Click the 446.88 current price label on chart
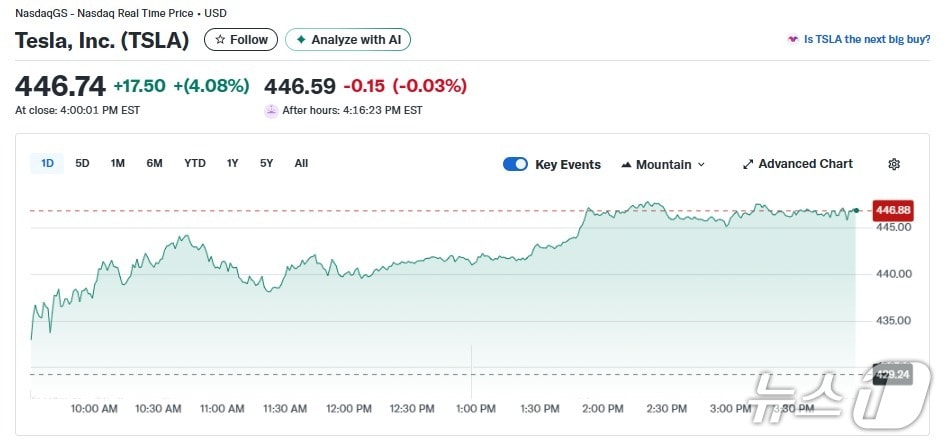Viewport: 945px width, 443px height. (892, 210)
